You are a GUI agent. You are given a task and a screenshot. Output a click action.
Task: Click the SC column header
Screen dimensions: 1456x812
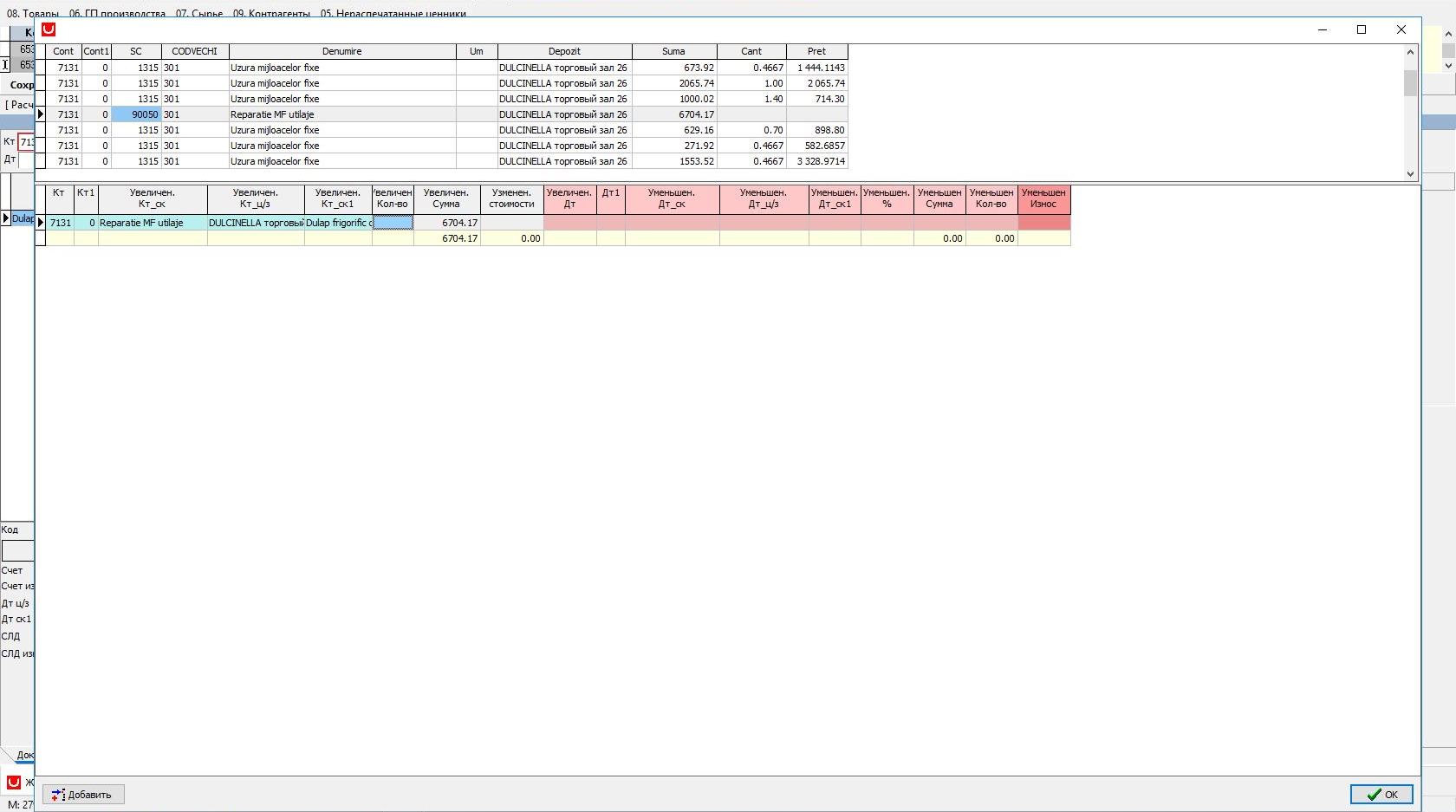click(x=136, y=52)
